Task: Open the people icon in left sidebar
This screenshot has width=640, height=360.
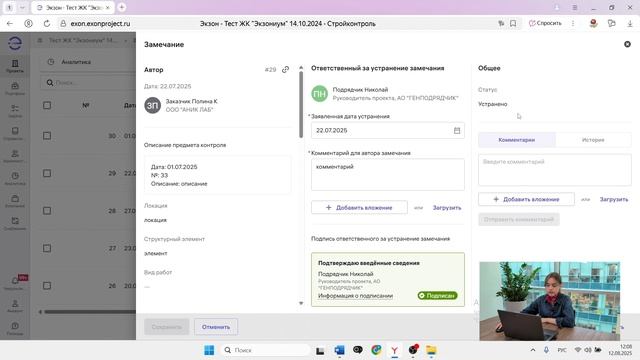Action: click(15, 156)
